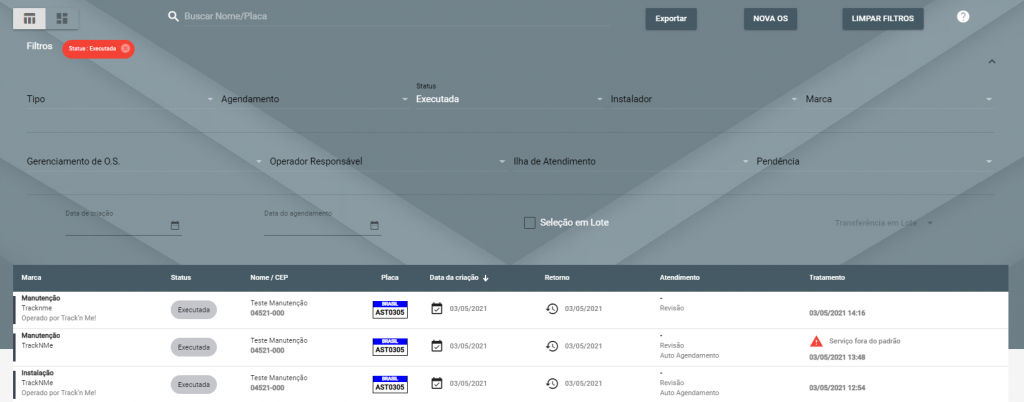Open calendar for Data de criação
The image size is (1024, 402).
click(174, 226)
